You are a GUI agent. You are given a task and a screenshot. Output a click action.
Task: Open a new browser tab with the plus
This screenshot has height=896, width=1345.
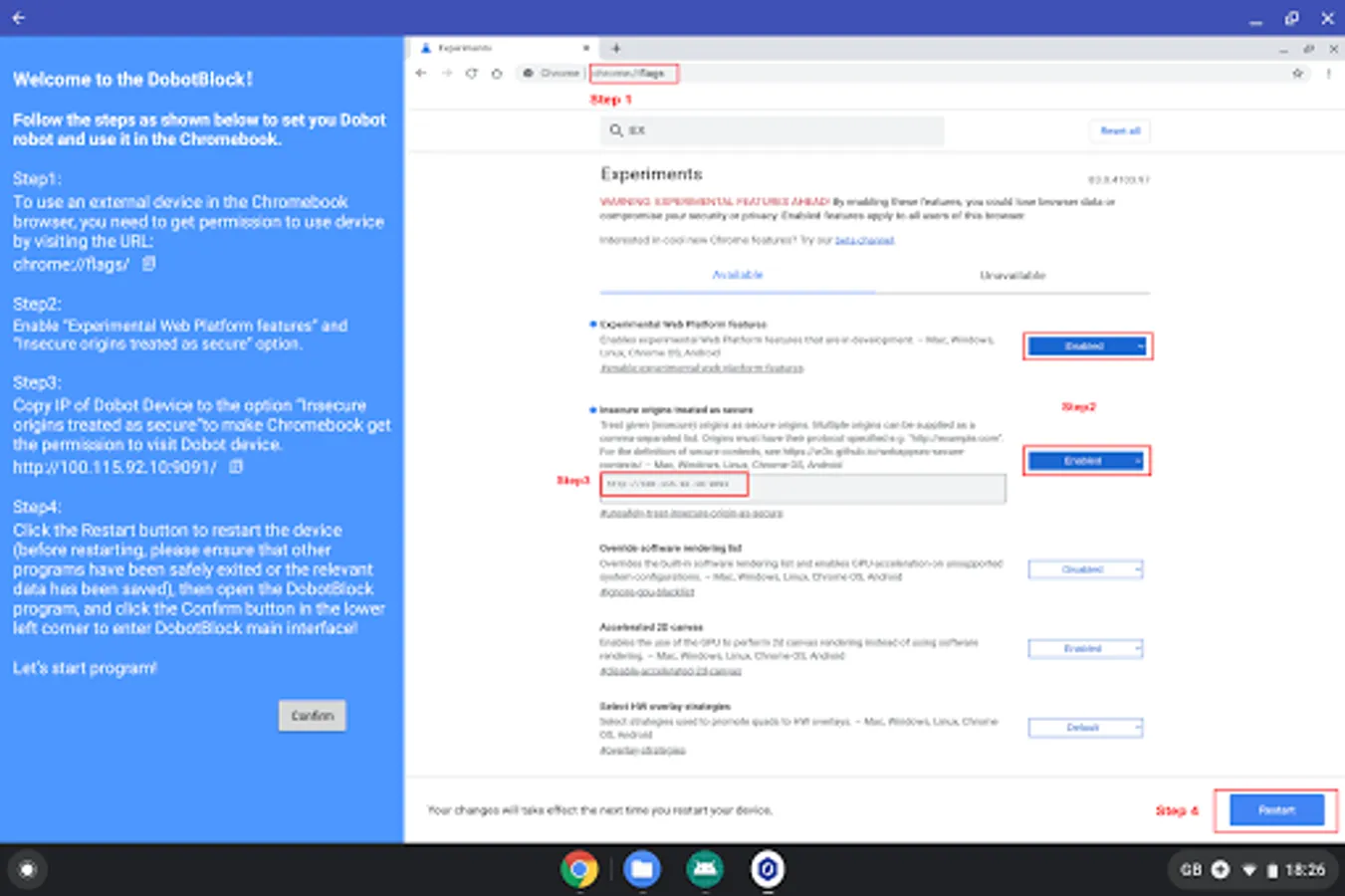616,48
